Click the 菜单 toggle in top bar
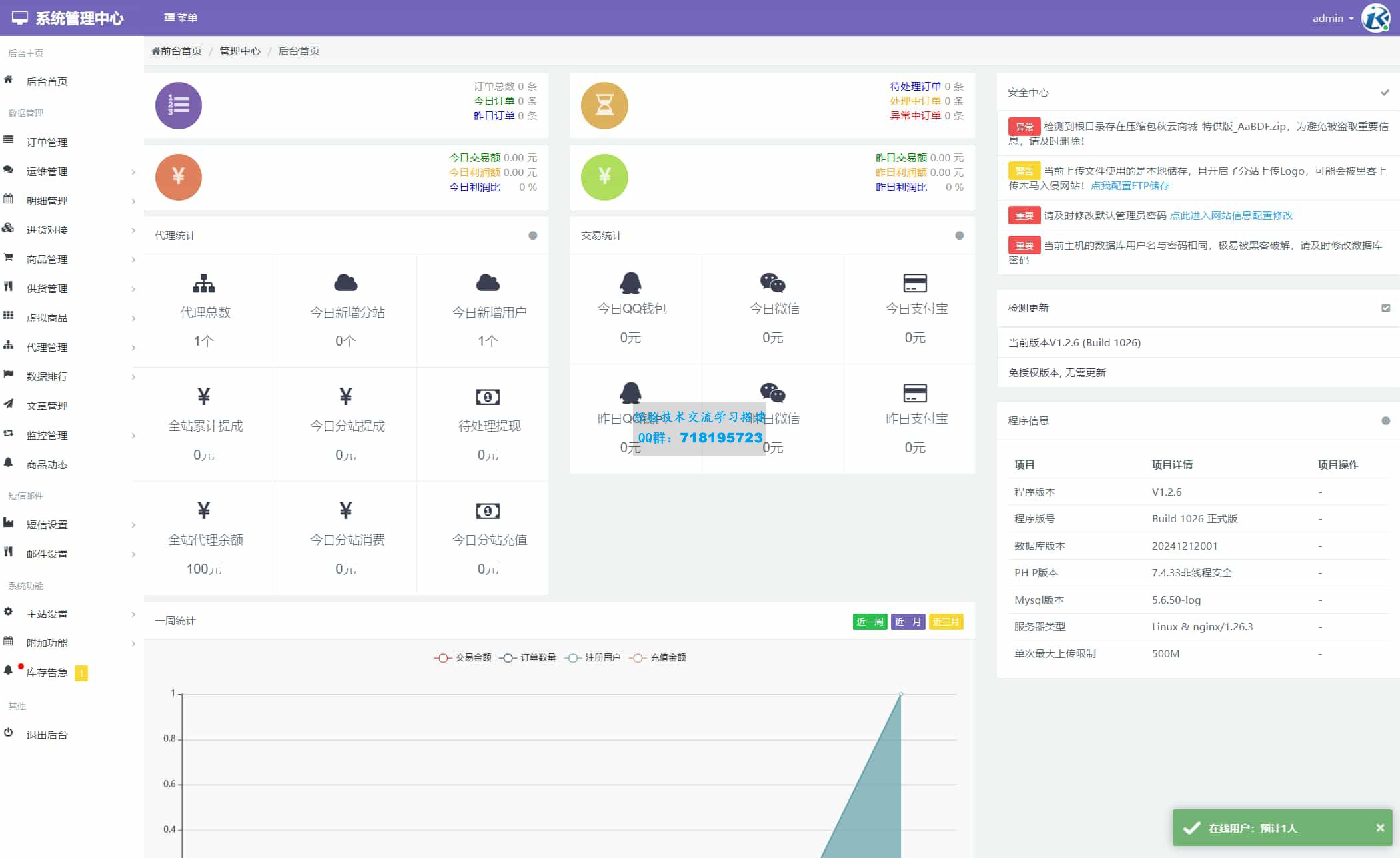The width and height of the screenshot is (1400, 858). 181,17
